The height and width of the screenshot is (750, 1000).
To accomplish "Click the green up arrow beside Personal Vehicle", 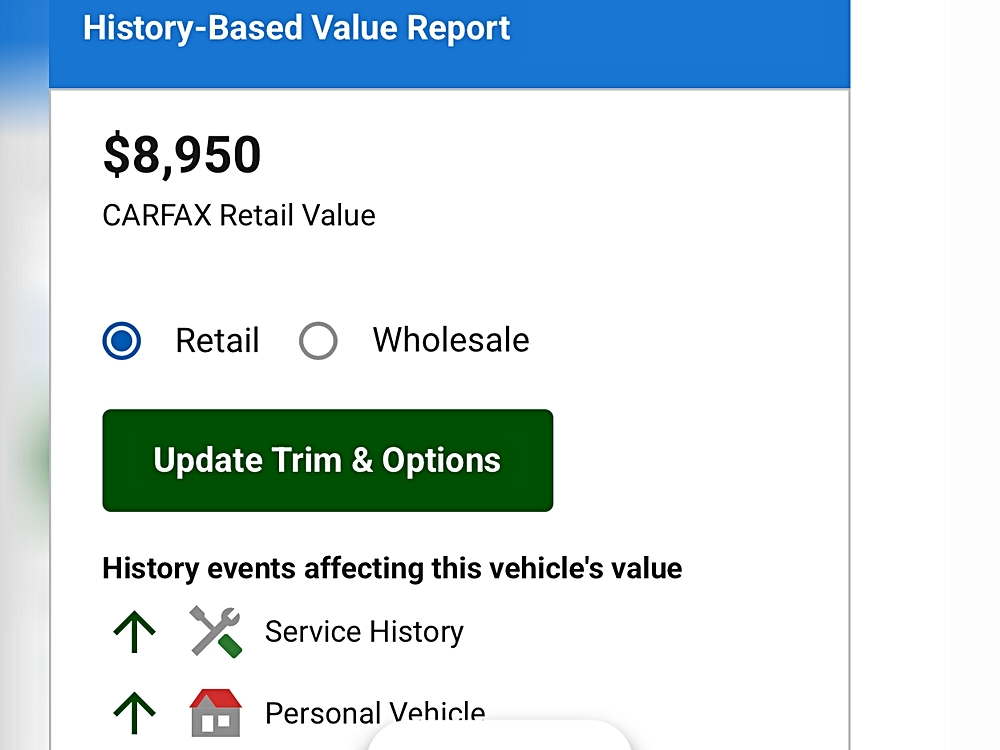I will click(134, 713).
